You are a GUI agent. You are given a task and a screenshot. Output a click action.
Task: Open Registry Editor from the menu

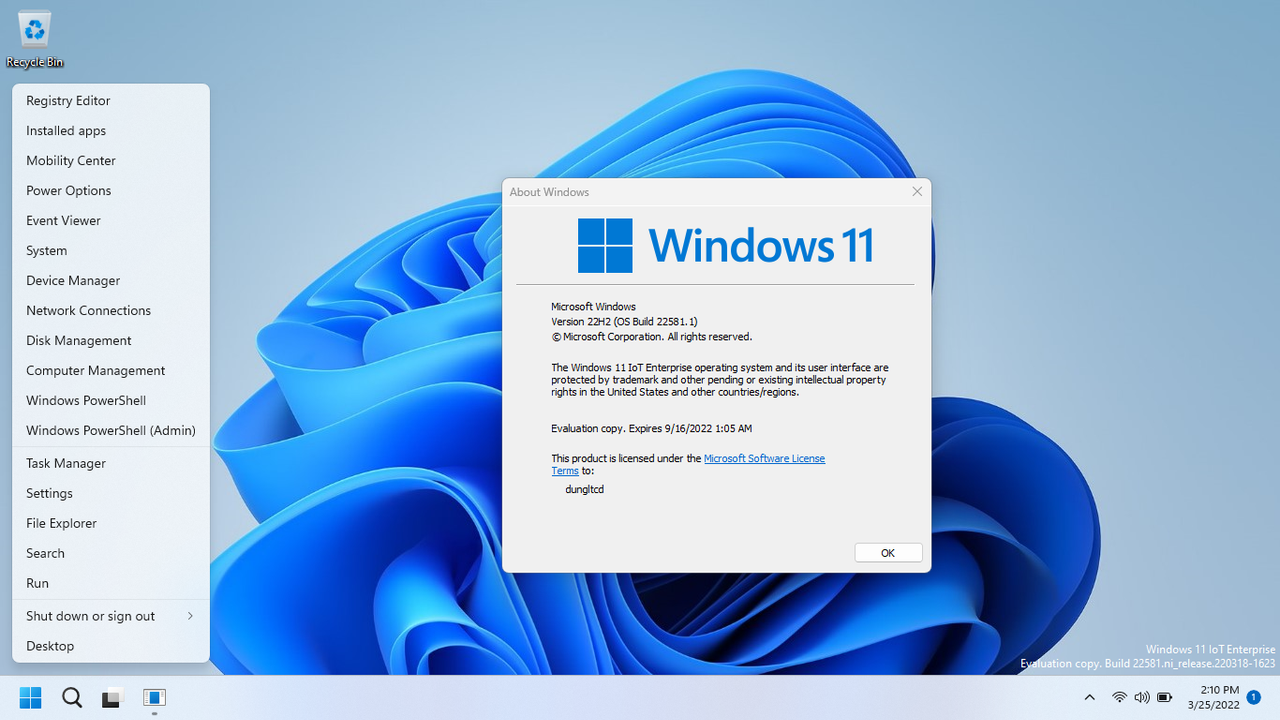[x=111, y=101]
